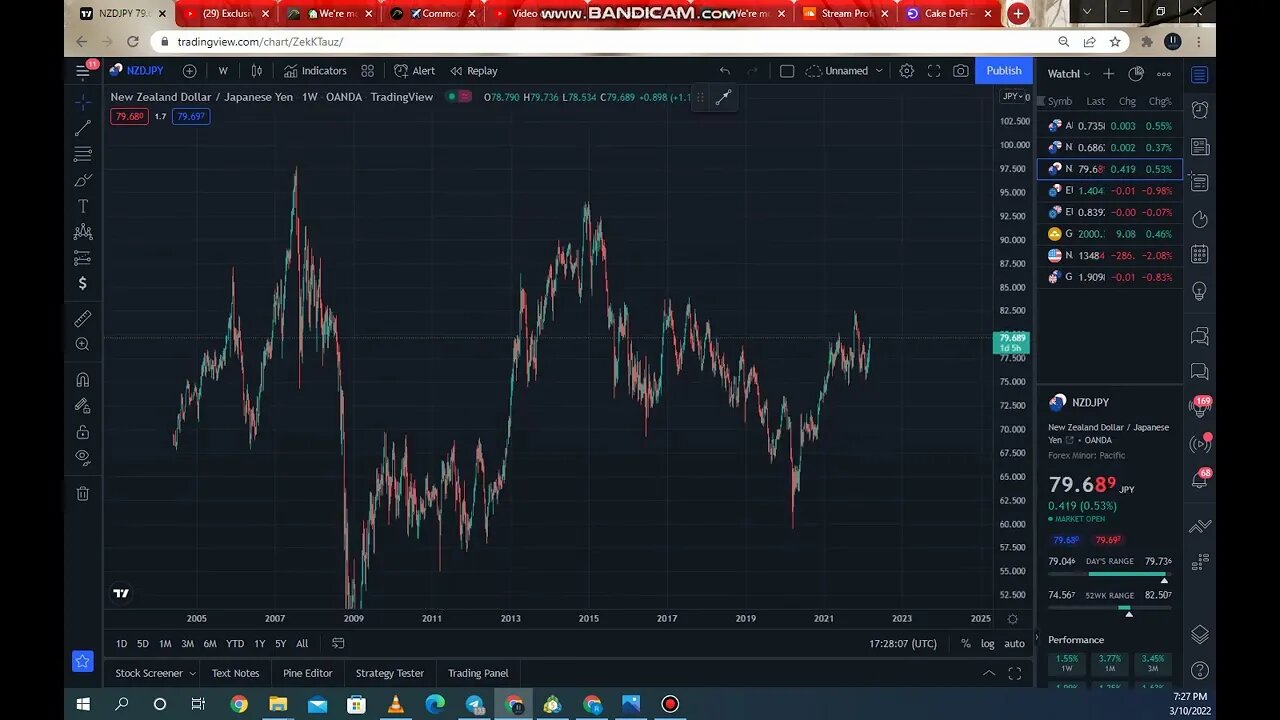Open the Strategy Tester tab
Screen dimensions: 1280x720
click(390, 673)
